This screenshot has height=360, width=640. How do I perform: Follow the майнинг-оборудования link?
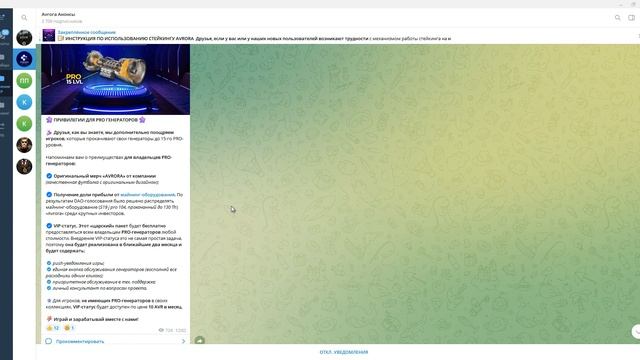point(147,195)
